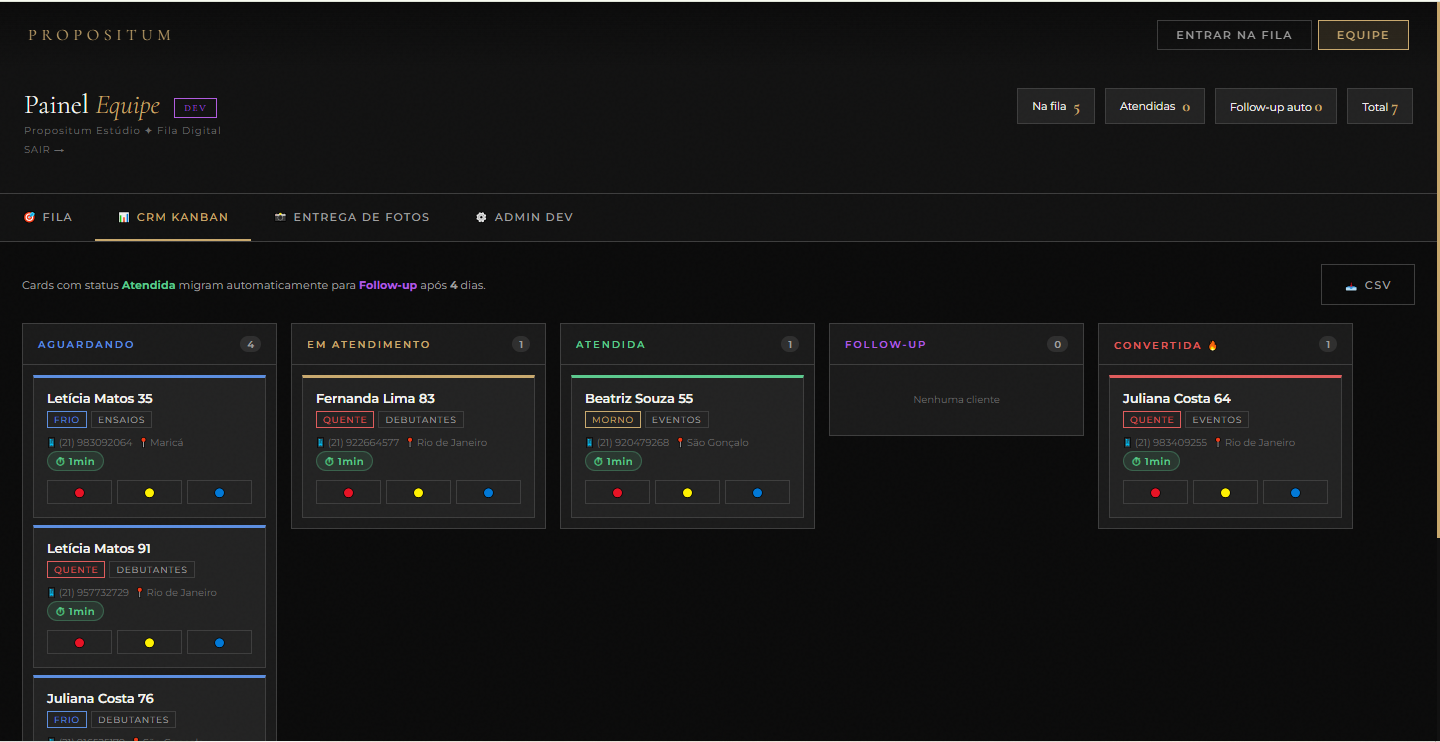Click the Equipe button
This screenshot has width=1440, height=742.
[1363, 35]
